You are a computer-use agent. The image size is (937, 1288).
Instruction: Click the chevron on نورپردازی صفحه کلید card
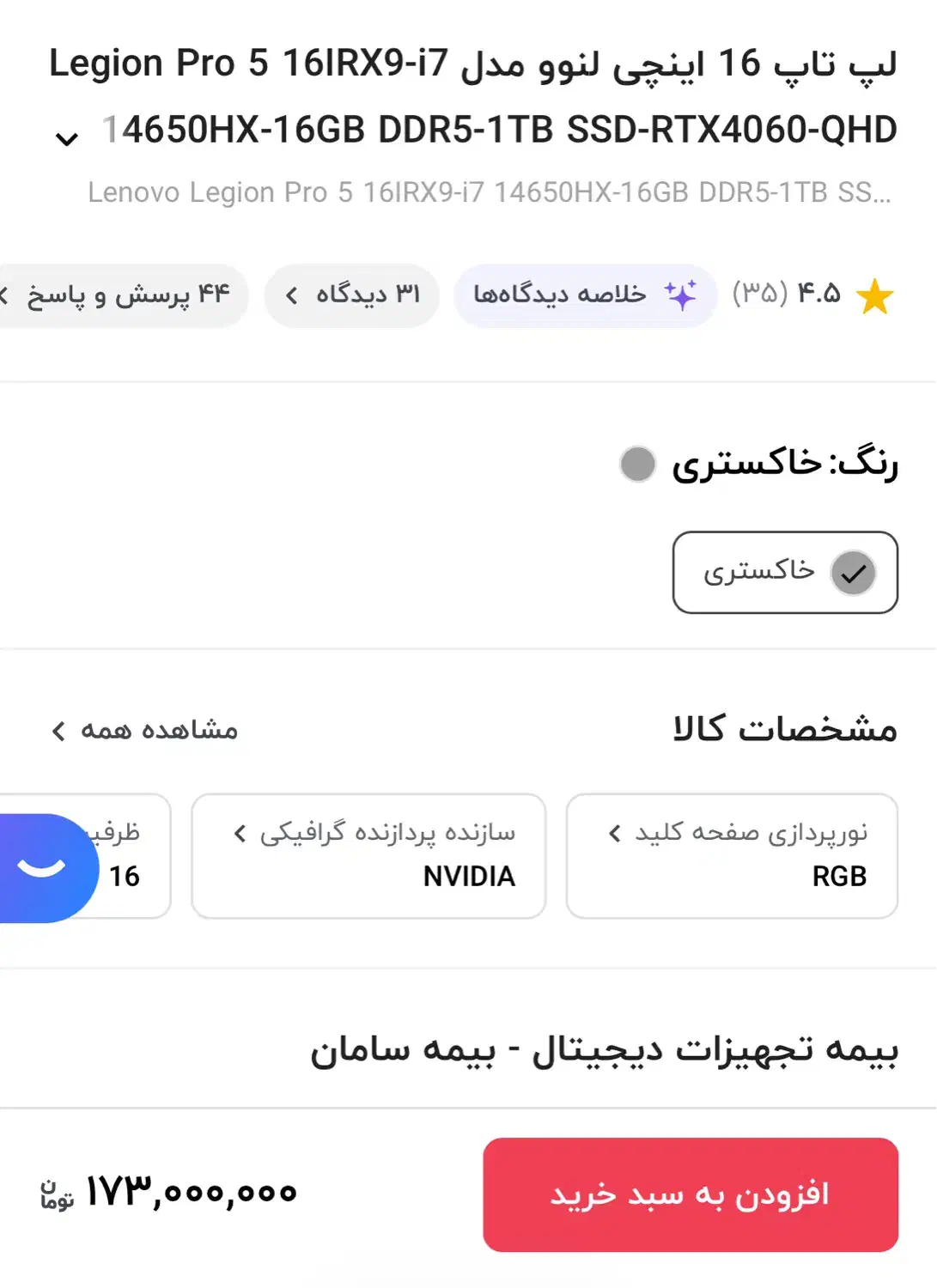613,831
